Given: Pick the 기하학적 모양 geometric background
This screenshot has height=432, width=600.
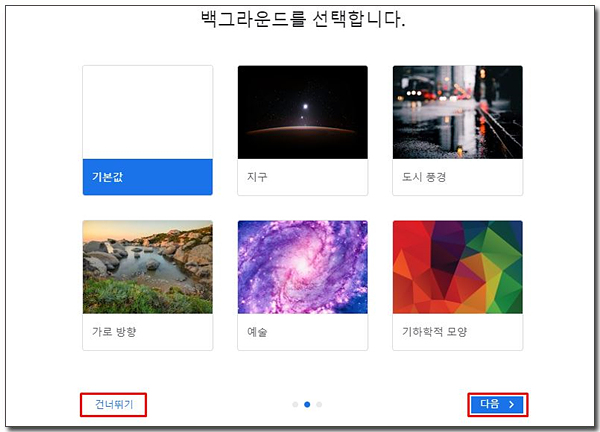Looking at the screenshot, I should (x=458, y=285).
